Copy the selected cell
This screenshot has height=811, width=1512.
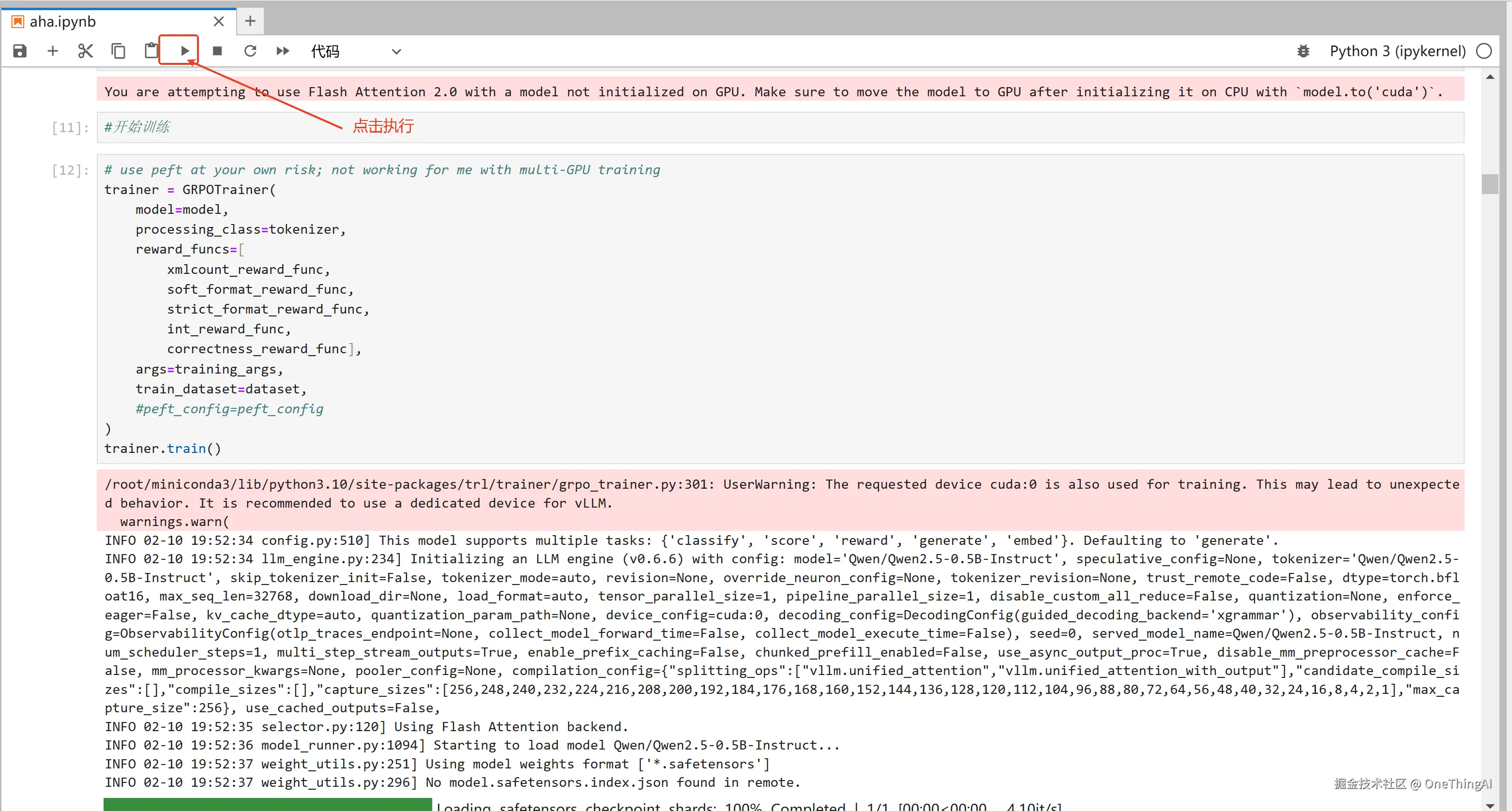point(119,51)
